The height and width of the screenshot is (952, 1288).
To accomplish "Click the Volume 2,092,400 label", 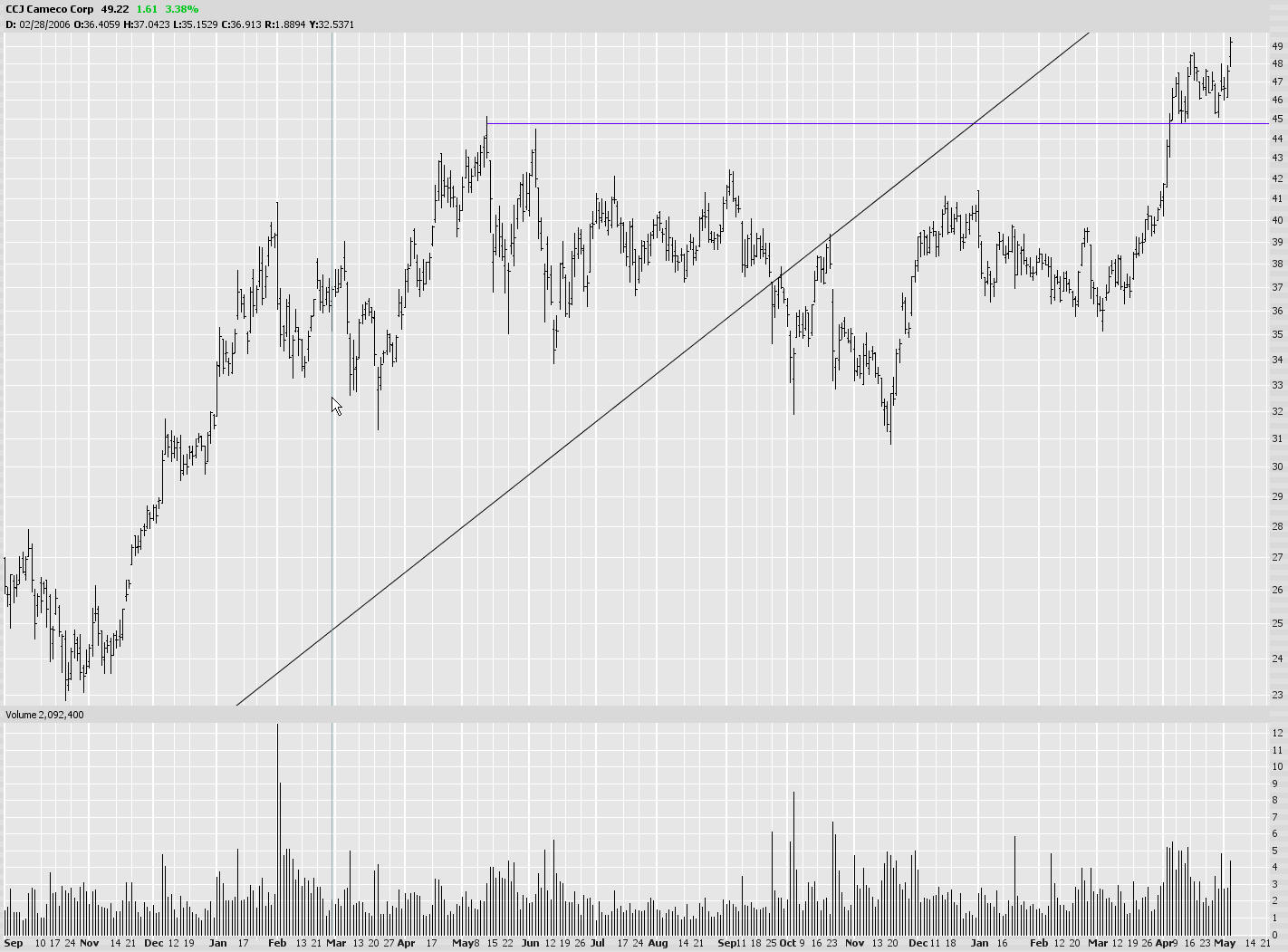I will 44,715.
